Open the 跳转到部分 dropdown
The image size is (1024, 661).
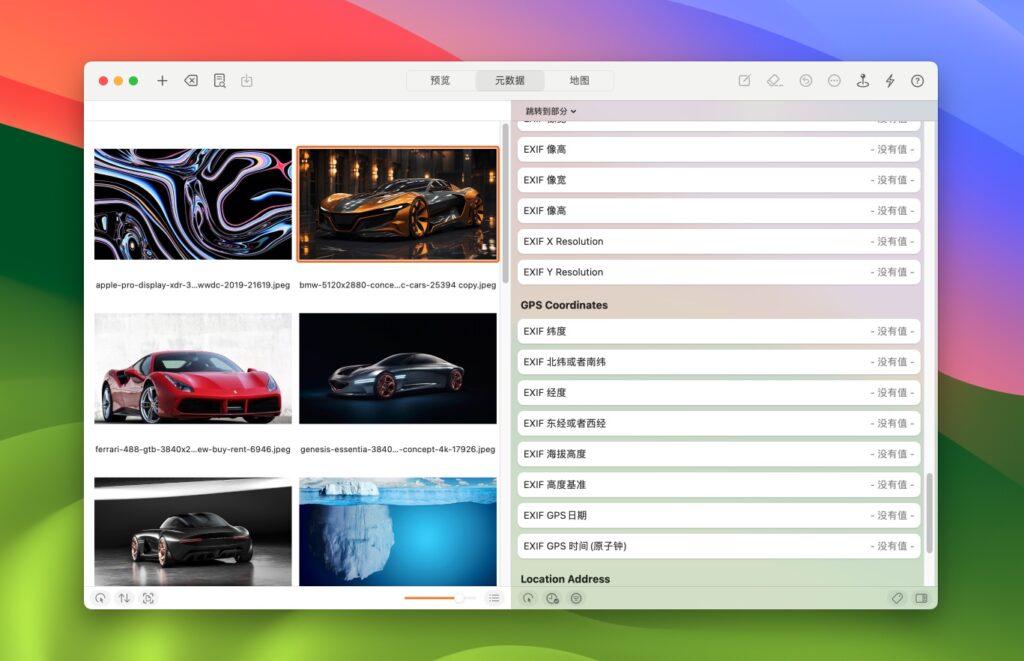pos(546,112)
